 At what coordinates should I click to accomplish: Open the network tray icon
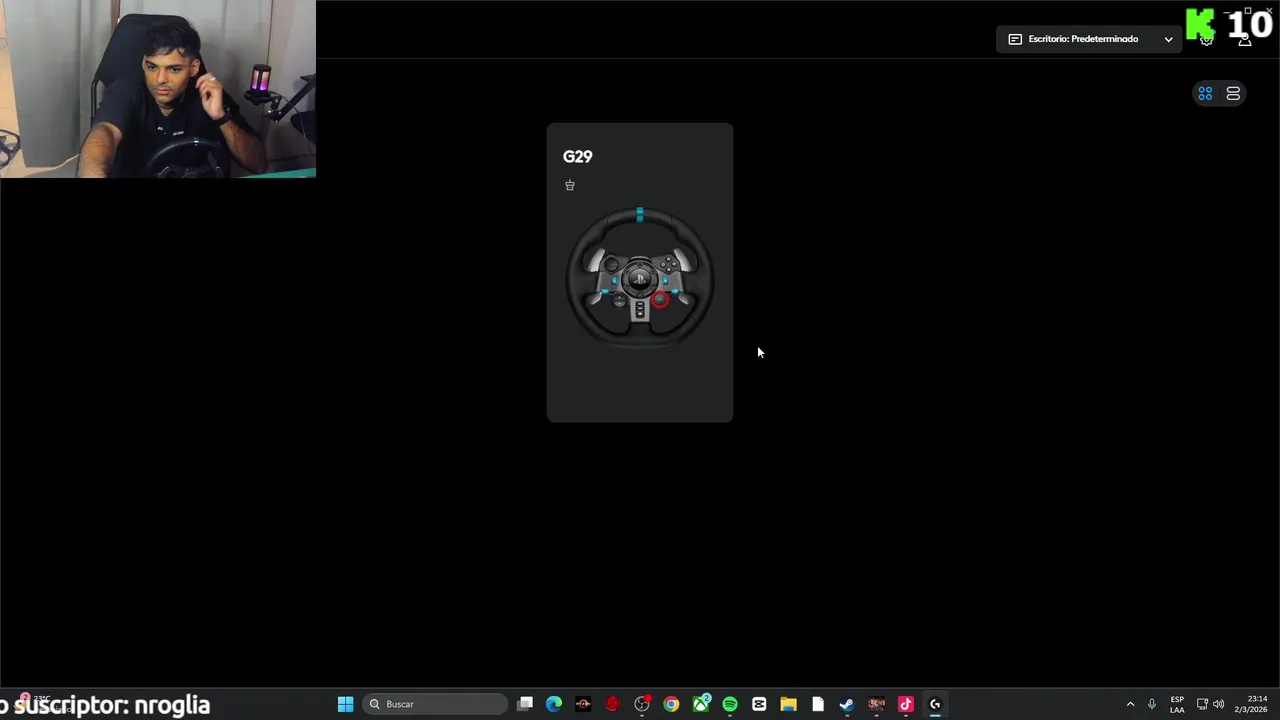1202,704
